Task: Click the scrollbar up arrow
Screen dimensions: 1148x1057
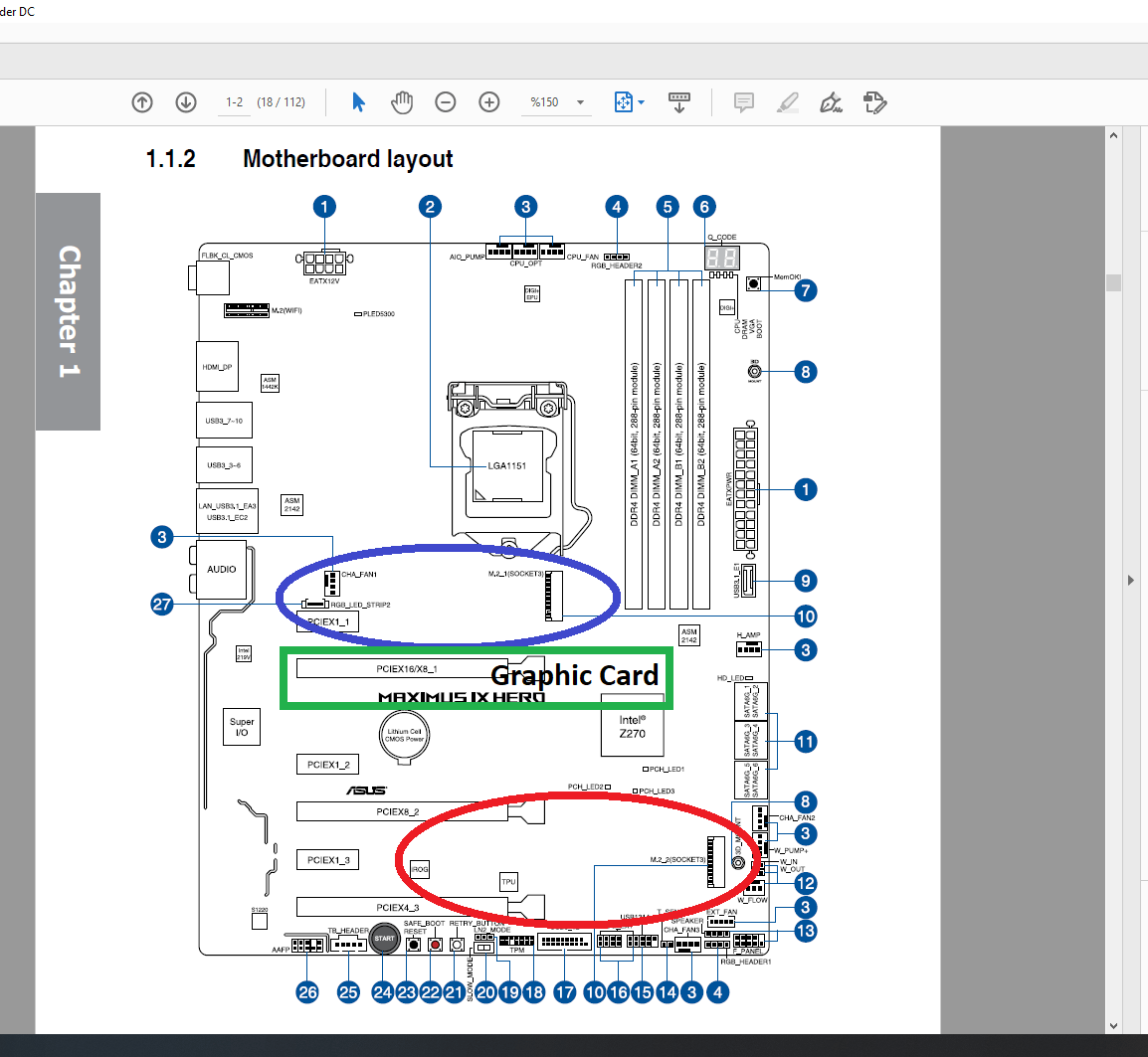Action: 1113,135
